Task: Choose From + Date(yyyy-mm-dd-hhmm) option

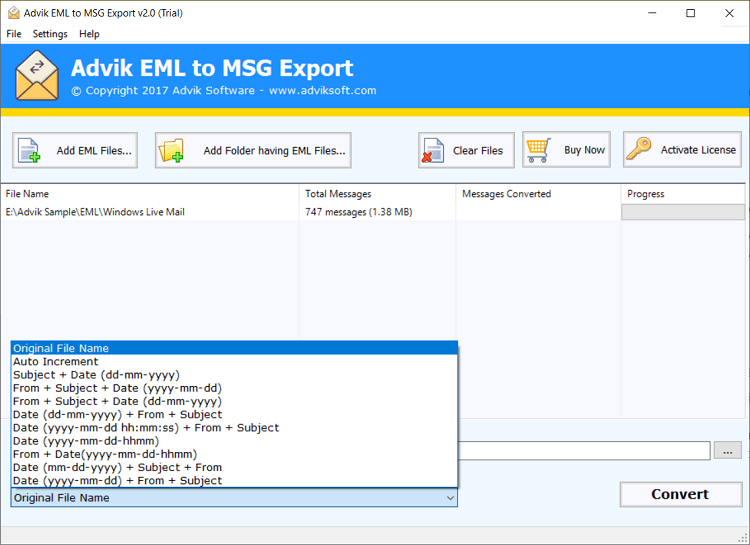Action: click(234, 454)
